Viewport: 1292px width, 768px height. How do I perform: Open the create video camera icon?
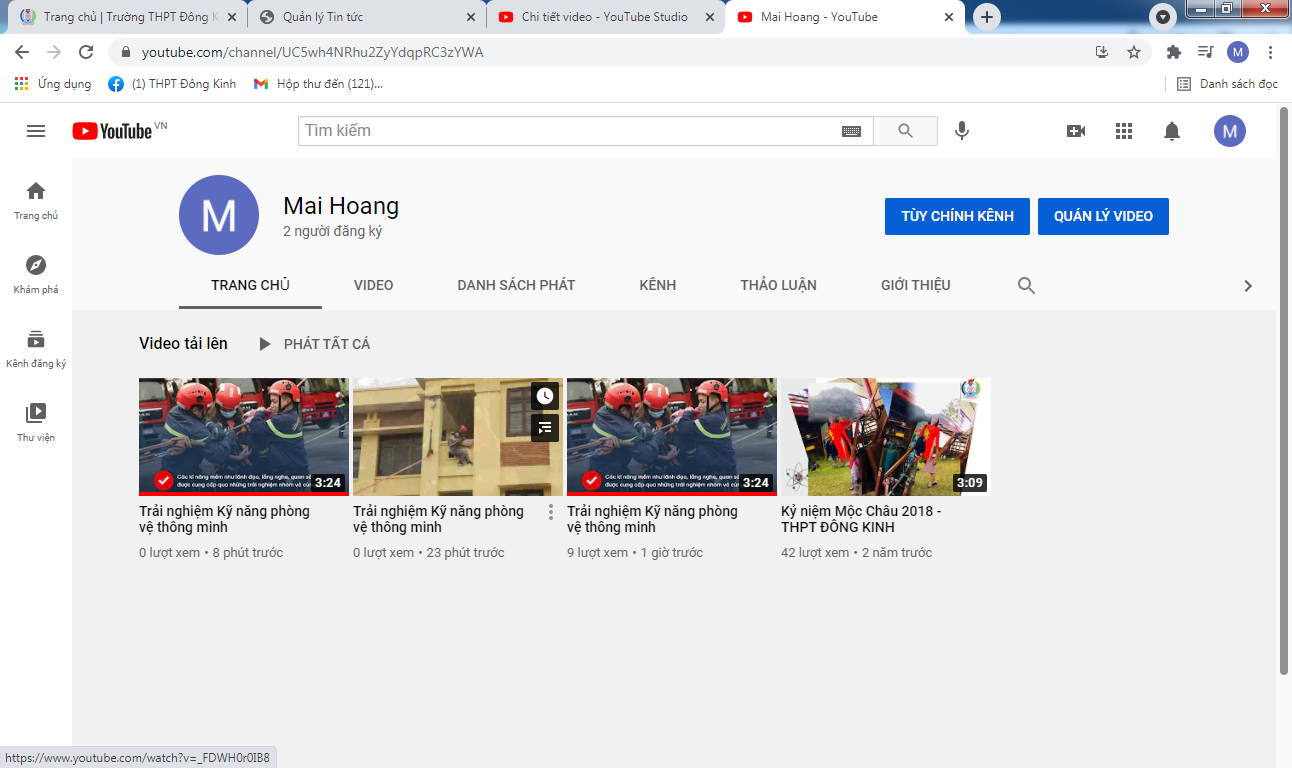pos(1076,131)
